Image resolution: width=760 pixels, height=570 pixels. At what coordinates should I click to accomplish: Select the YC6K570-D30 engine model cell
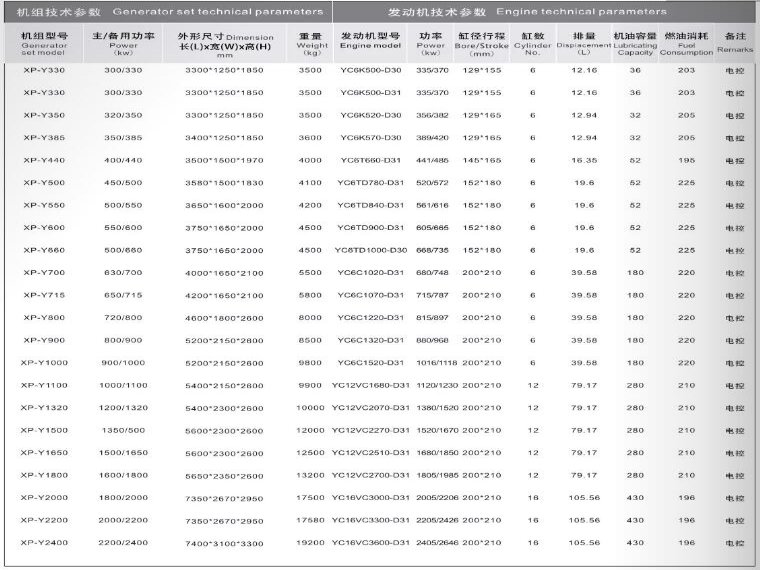370,137
